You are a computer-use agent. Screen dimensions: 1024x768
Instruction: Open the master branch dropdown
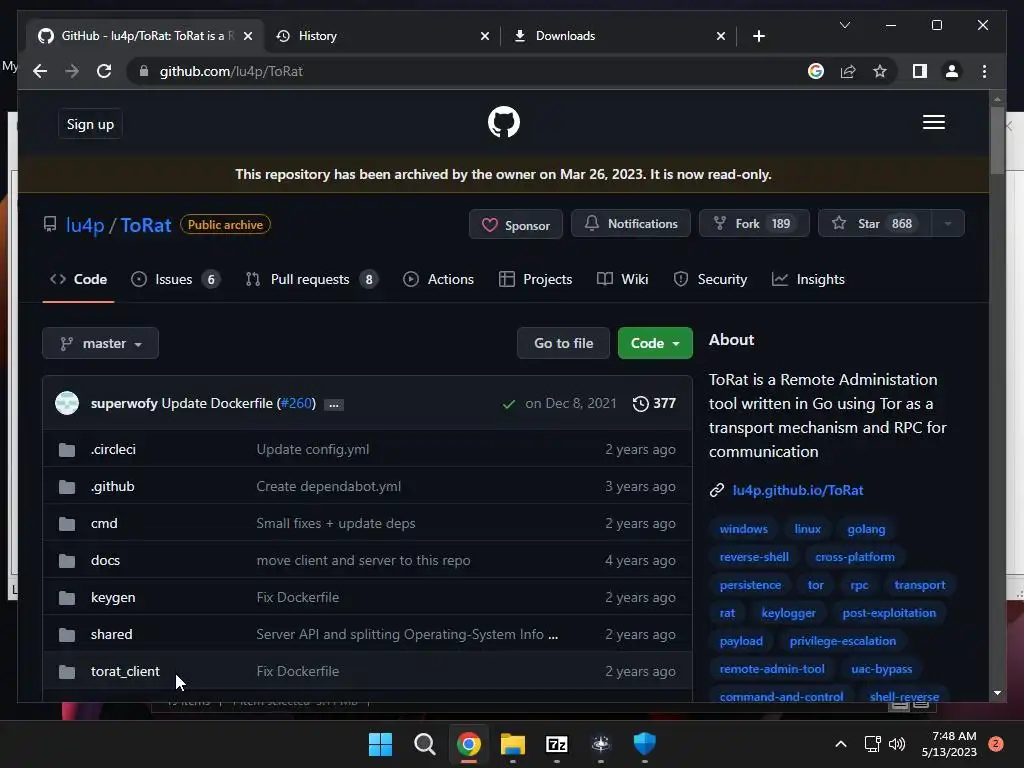click(x=101, y=344)
